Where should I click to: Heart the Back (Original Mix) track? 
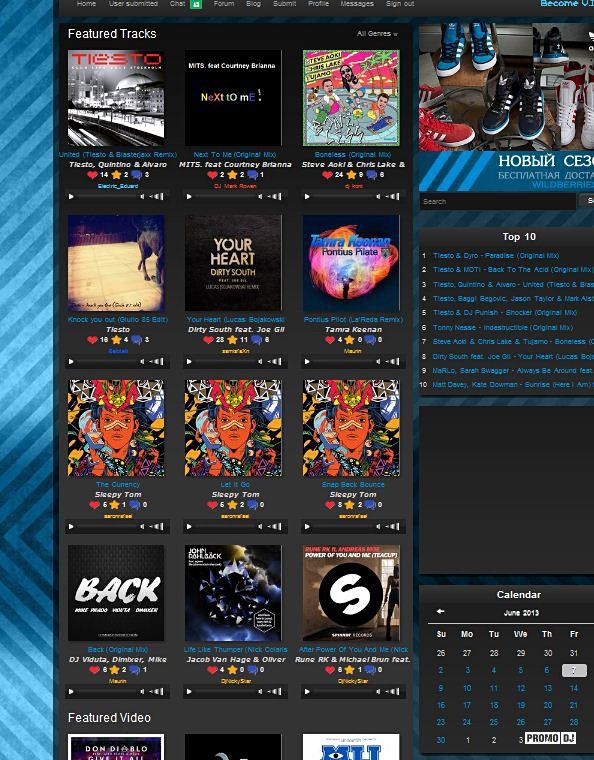pos(94,670)
